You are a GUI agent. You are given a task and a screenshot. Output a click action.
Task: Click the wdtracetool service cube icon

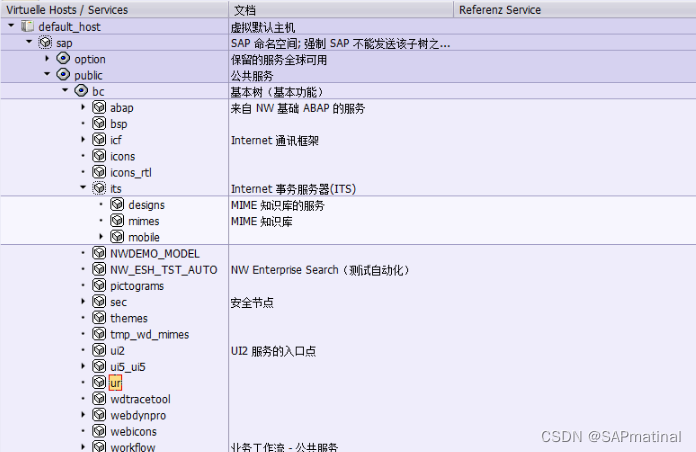pyautogui.click(x=99, y=398)
